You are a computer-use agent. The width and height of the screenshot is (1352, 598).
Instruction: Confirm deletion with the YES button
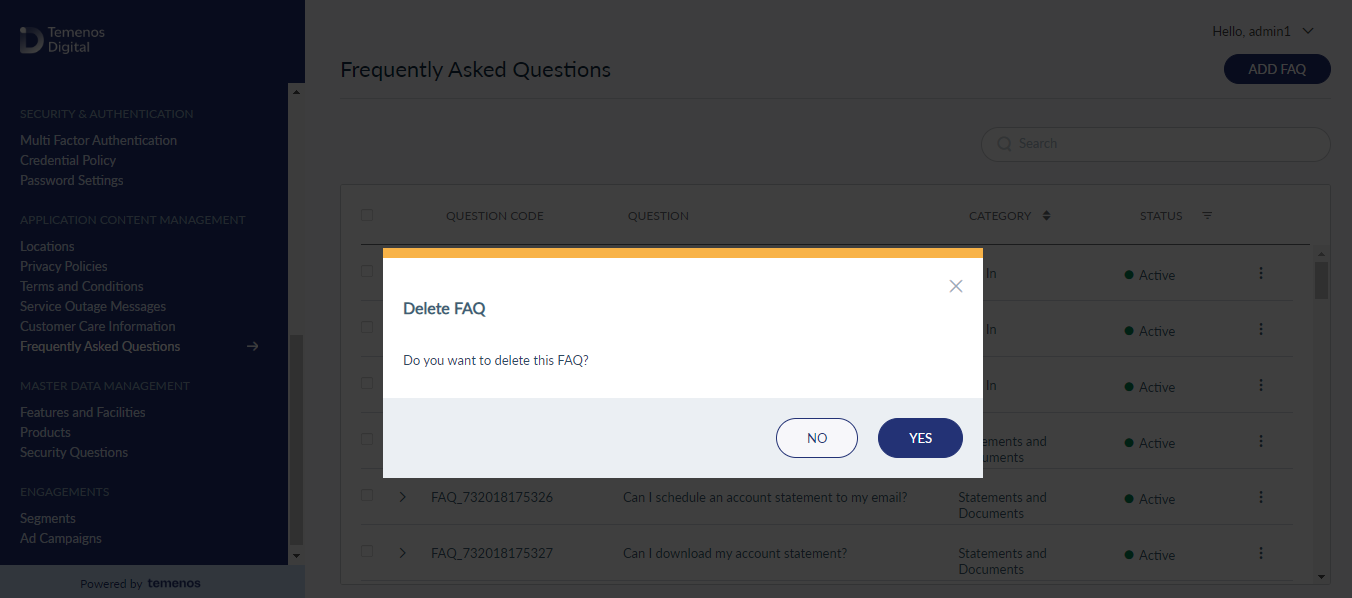tap(920, 438)
